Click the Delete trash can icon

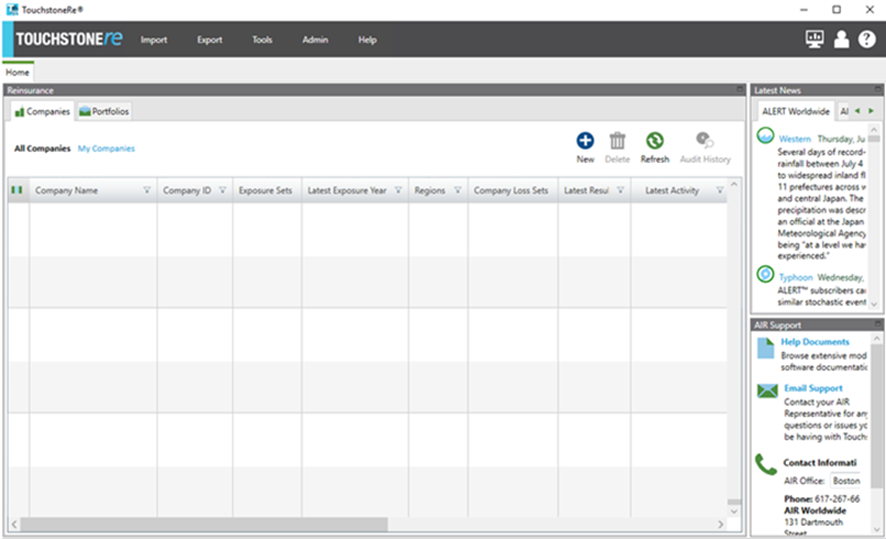coord(618,141)
